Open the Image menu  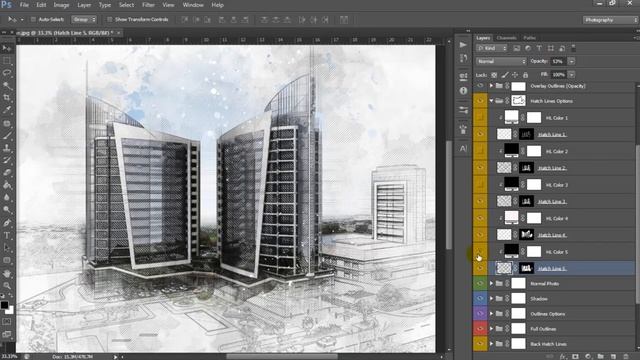pyautogui.click(x=61, y=5)
